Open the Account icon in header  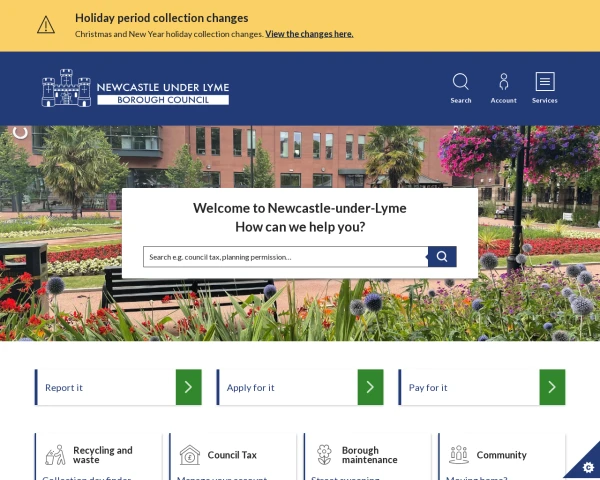pyautogui.click(x=504, y=82)
